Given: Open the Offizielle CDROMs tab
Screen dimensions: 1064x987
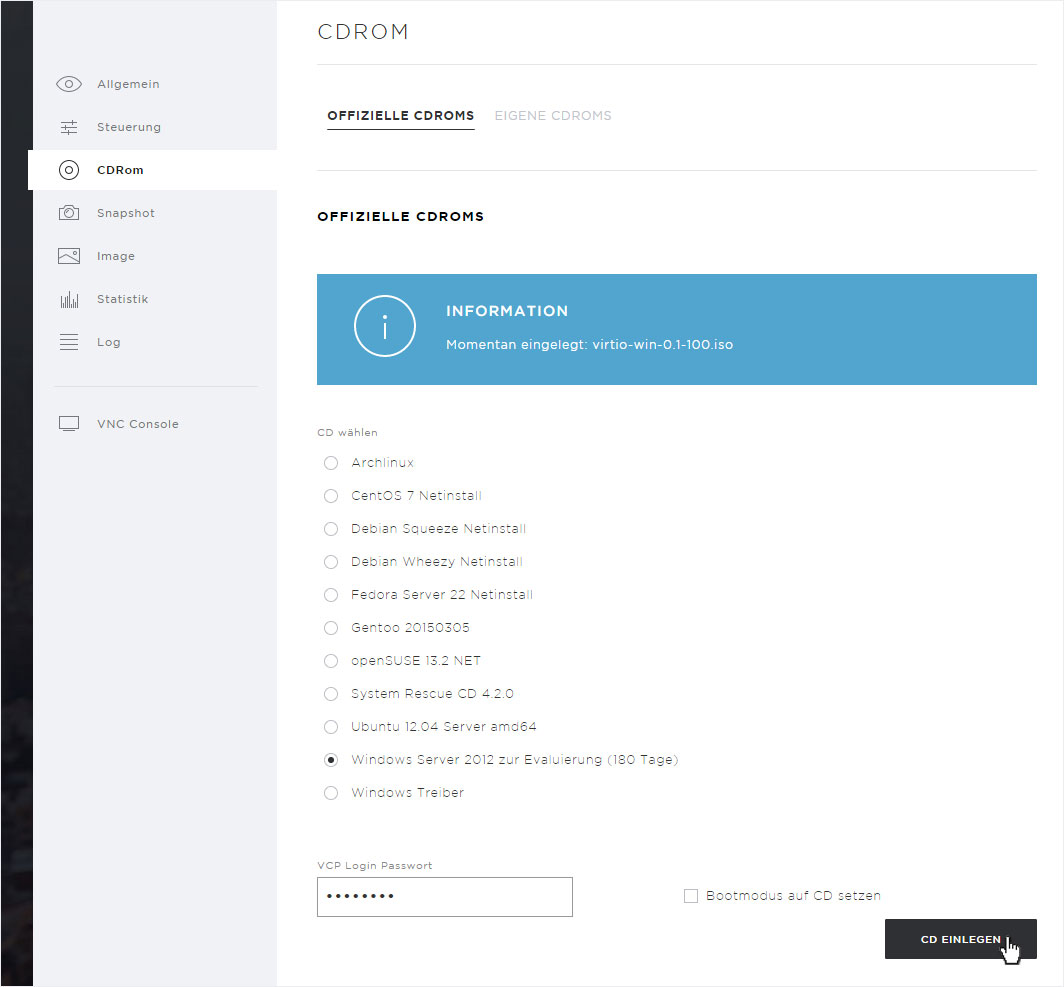Looking at the screenshot, I should click(400, 116).
